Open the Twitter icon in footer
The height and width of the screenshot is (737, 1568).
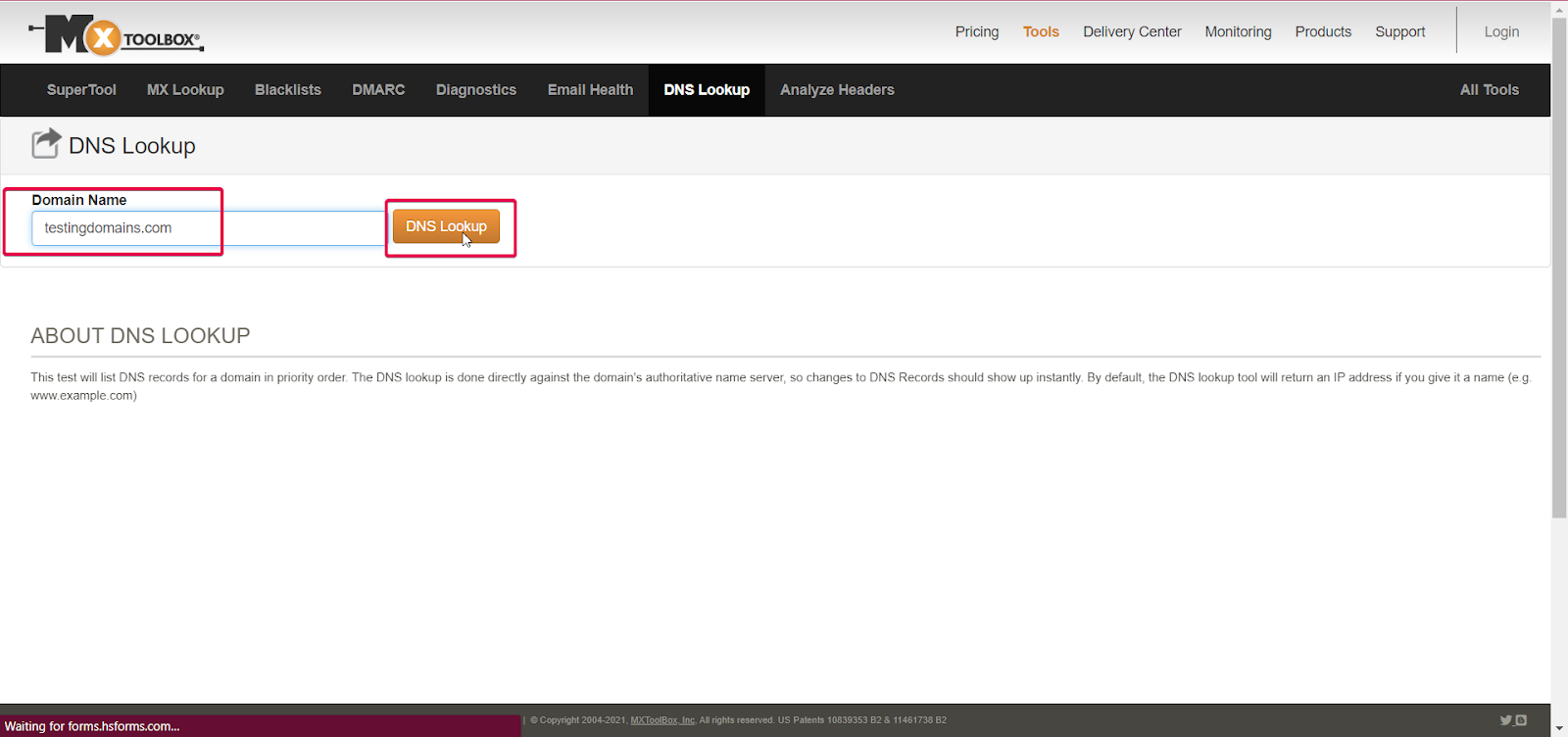tap(1505, 720)
